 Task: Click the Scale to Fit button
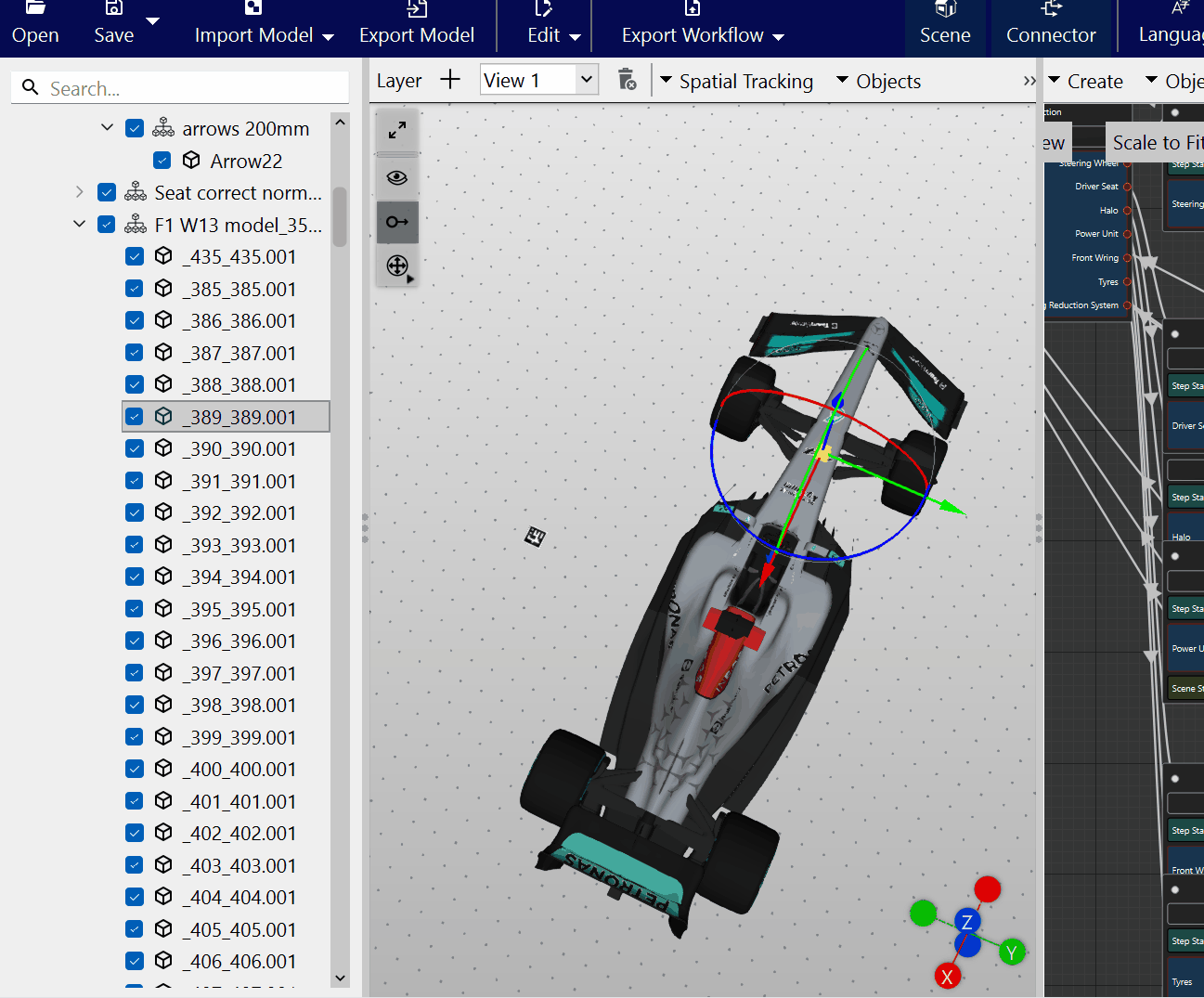[1158, 142]
